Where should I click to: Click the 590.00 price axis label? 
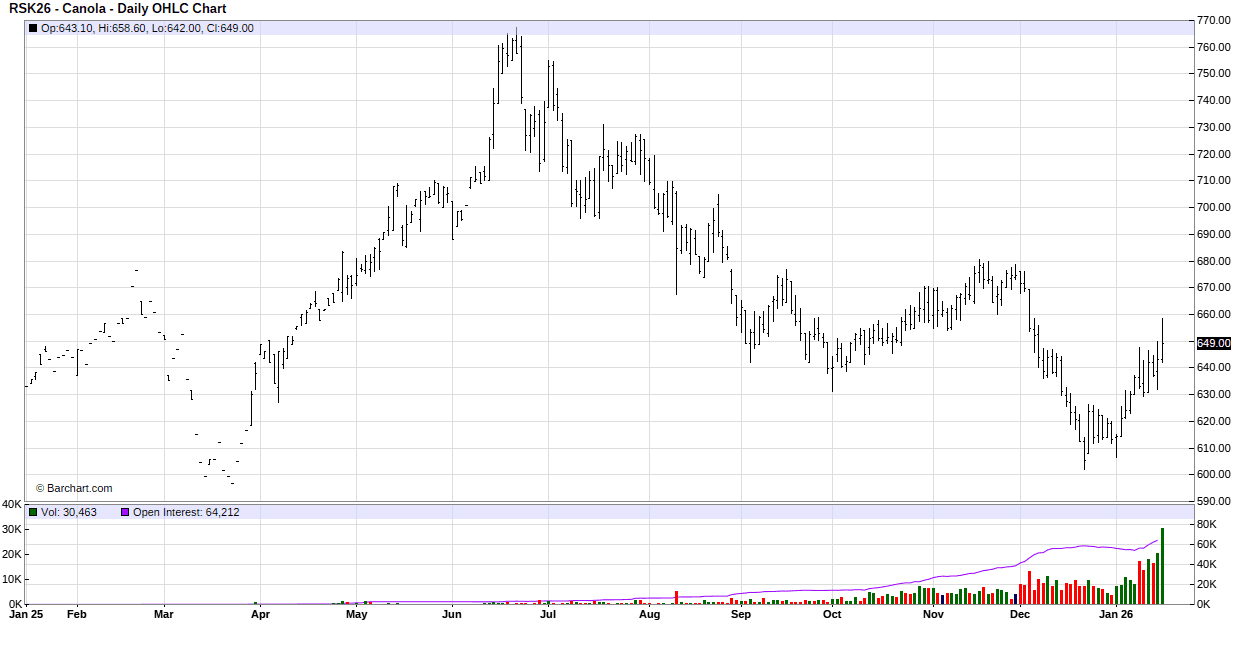1213,501
